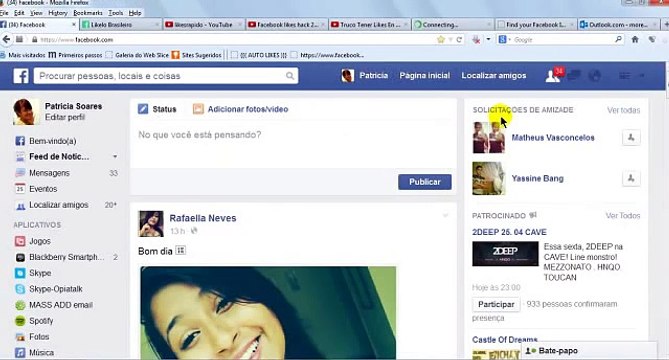Click the Spotify icon in sidebar
This screenshot has height=360, width=669.
(20, 321)
